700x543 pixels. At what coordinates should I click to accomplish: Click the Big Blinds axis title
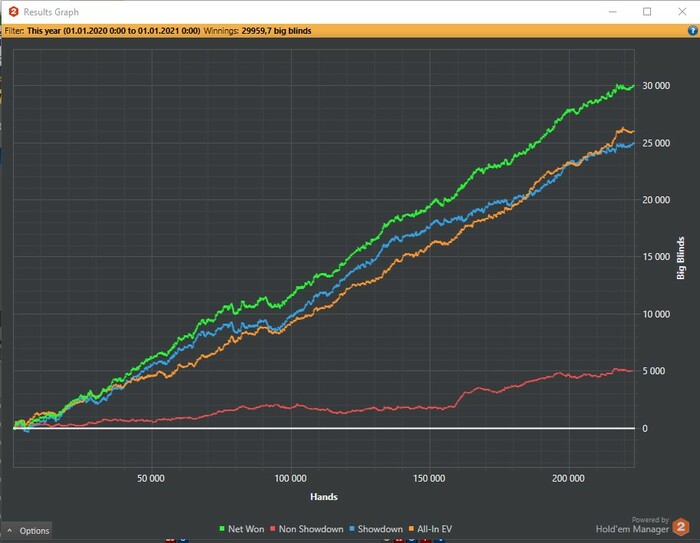coord(680,258)
